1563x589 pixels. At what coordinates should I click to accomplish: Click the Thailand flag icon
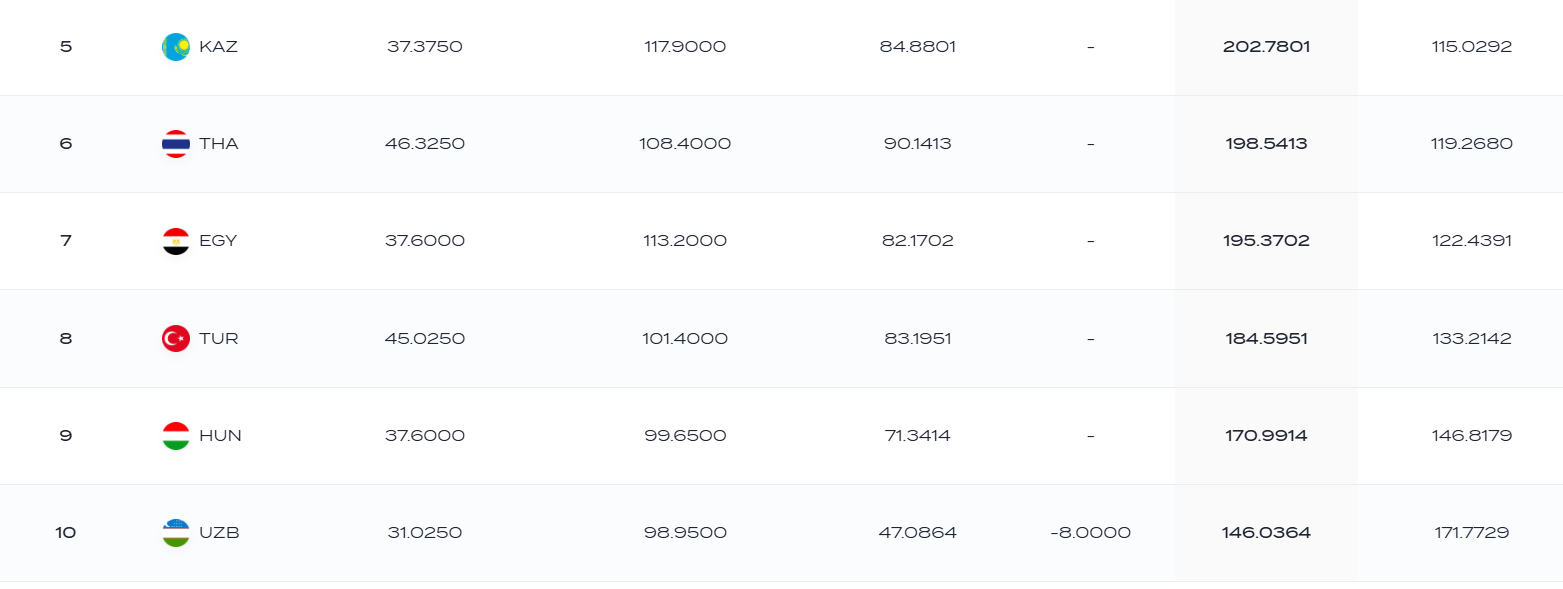(x=176, y=144)
